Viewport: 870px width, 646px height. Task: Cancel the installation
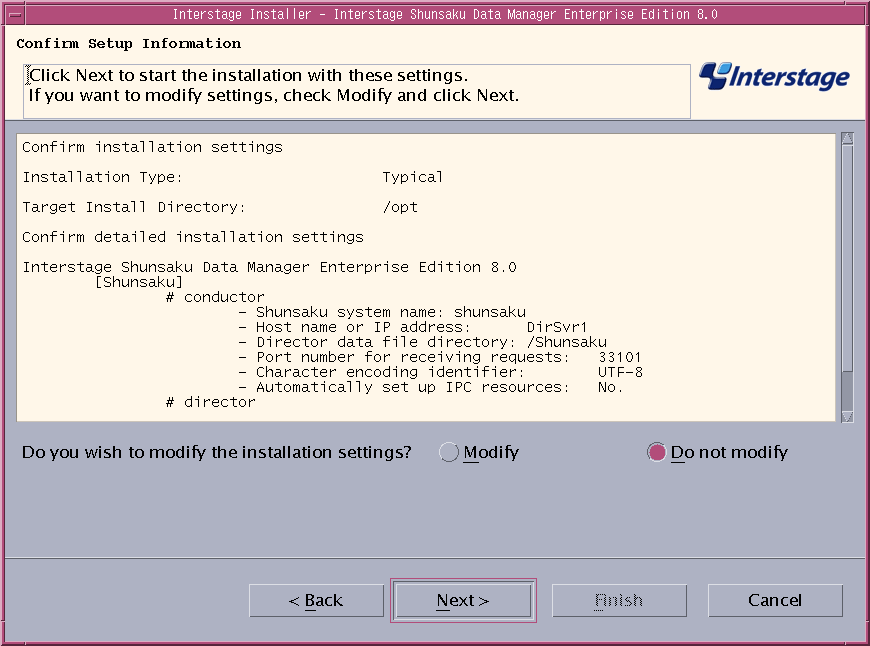point(775,600)
